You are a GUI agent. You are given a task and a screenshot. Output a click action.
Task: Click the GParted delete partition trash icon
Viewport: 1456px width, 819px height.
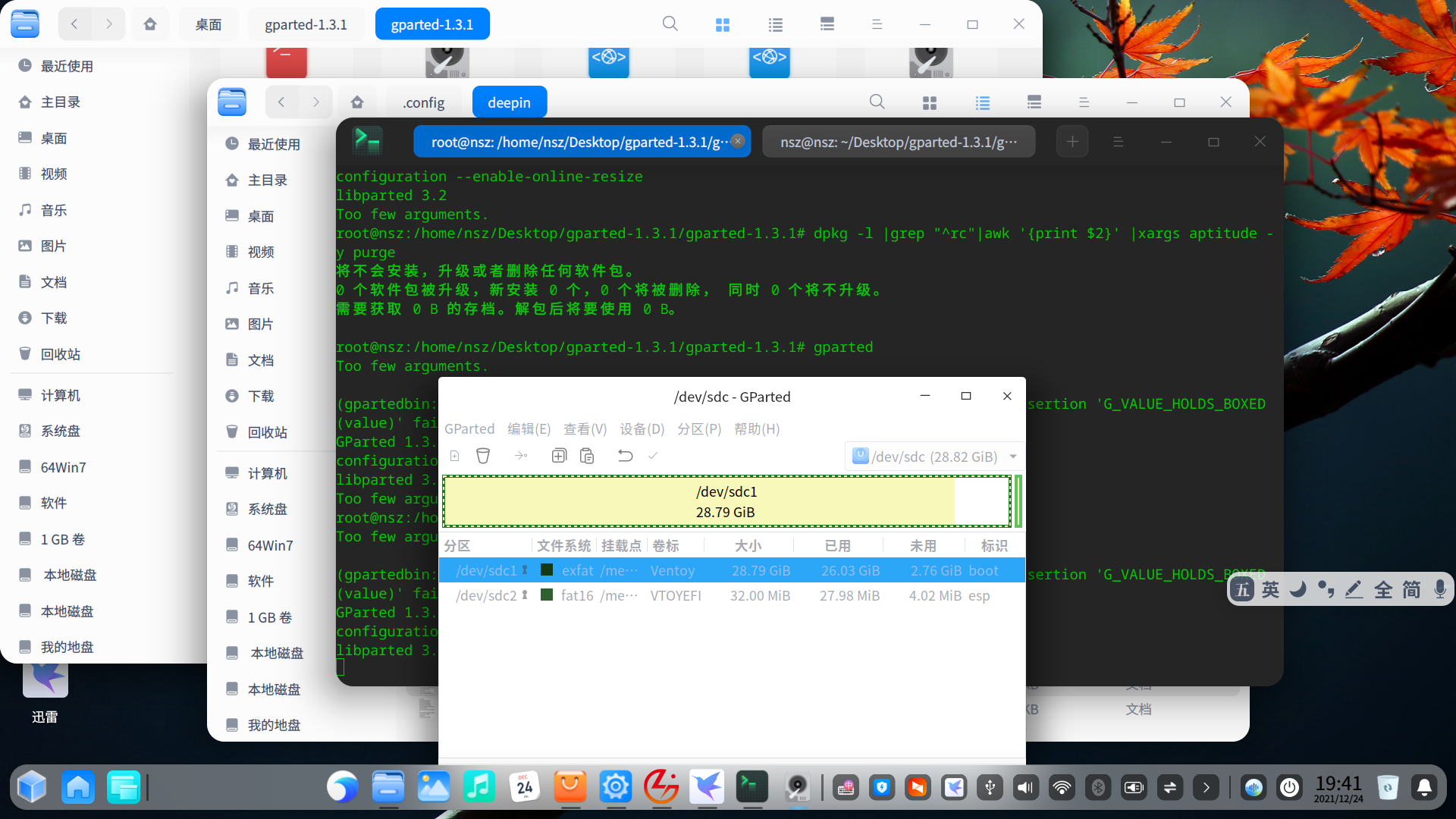[483, 456]
